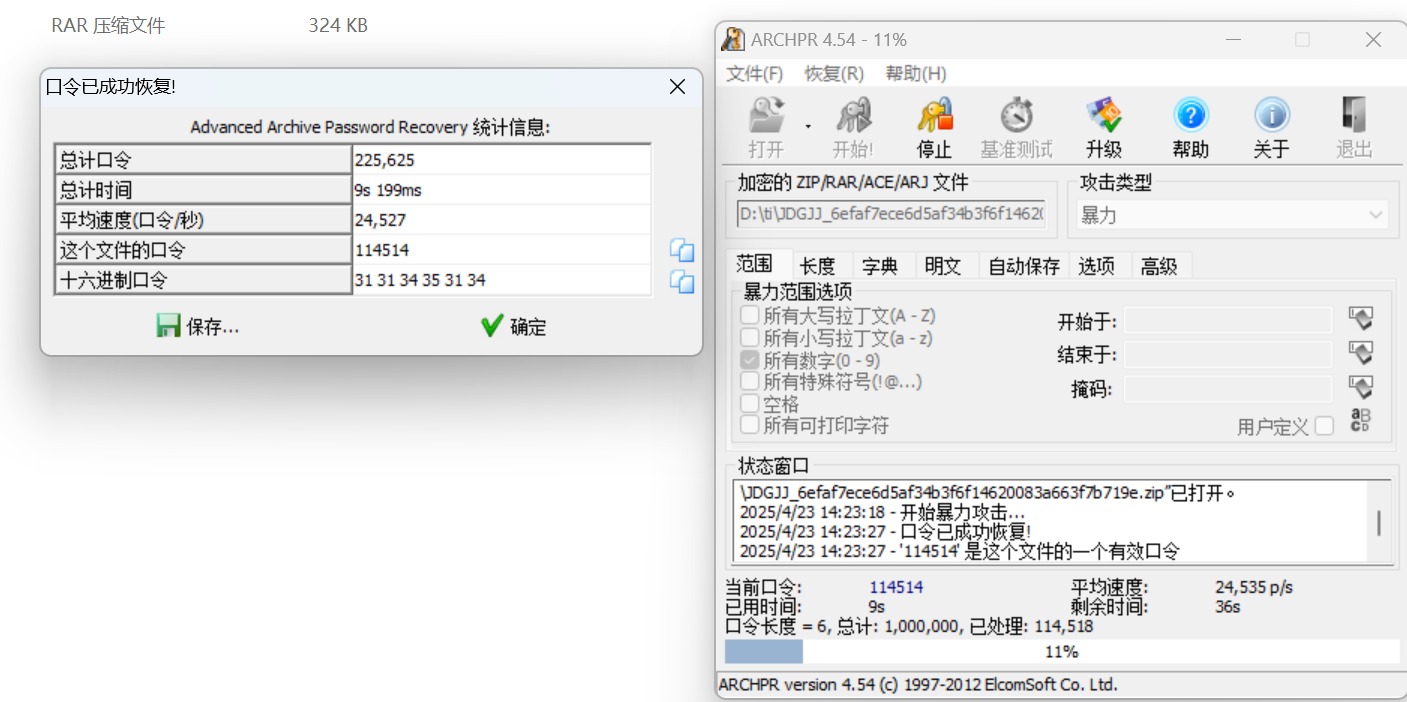The height and width of the screenshot is (702, 1407).
Task: Toggle the 空格 checkbox
Action: click(x=749, y=404)
